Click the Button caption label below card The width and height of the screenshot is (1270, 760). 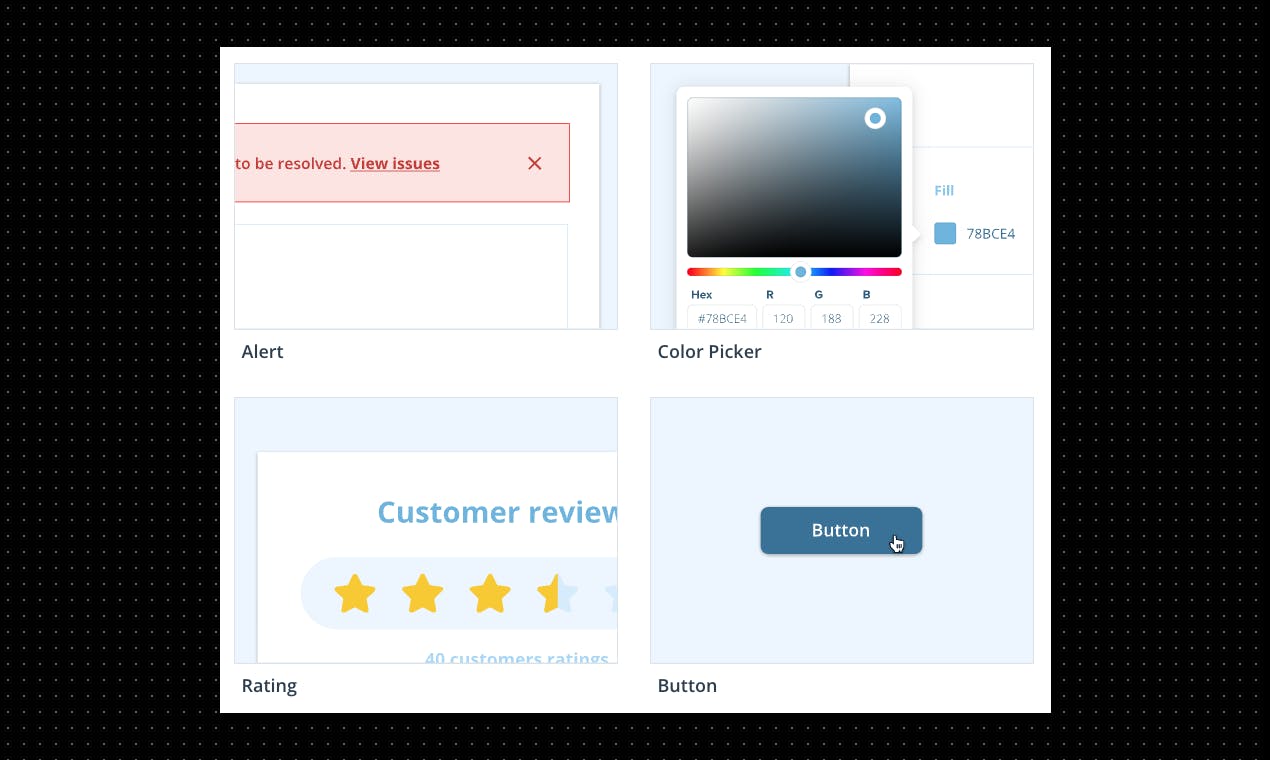[x=687, y=686]
